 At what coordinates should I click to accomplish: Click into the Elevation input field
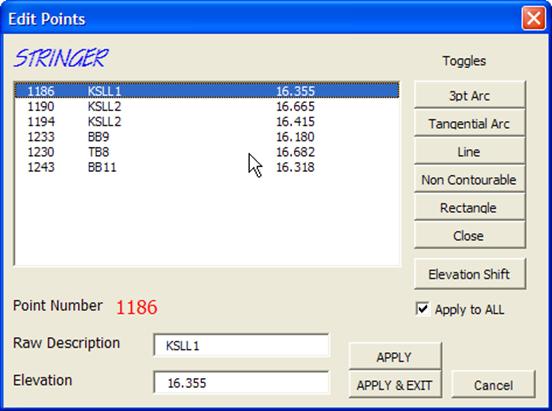[242, 382]
